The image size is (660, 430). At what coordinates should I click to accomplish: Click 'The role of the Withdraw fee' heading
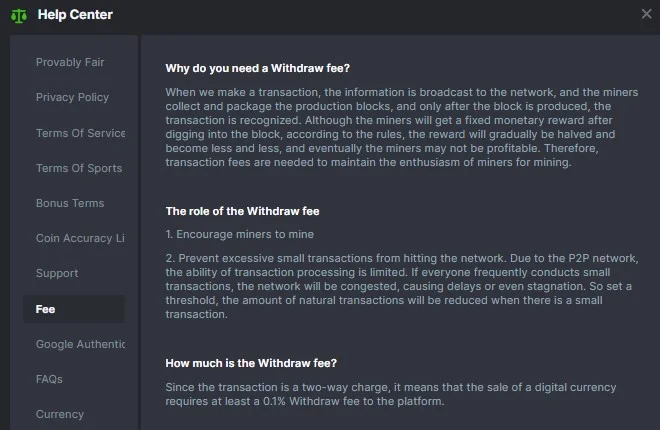pyautogui.click(x=242, y=211)
